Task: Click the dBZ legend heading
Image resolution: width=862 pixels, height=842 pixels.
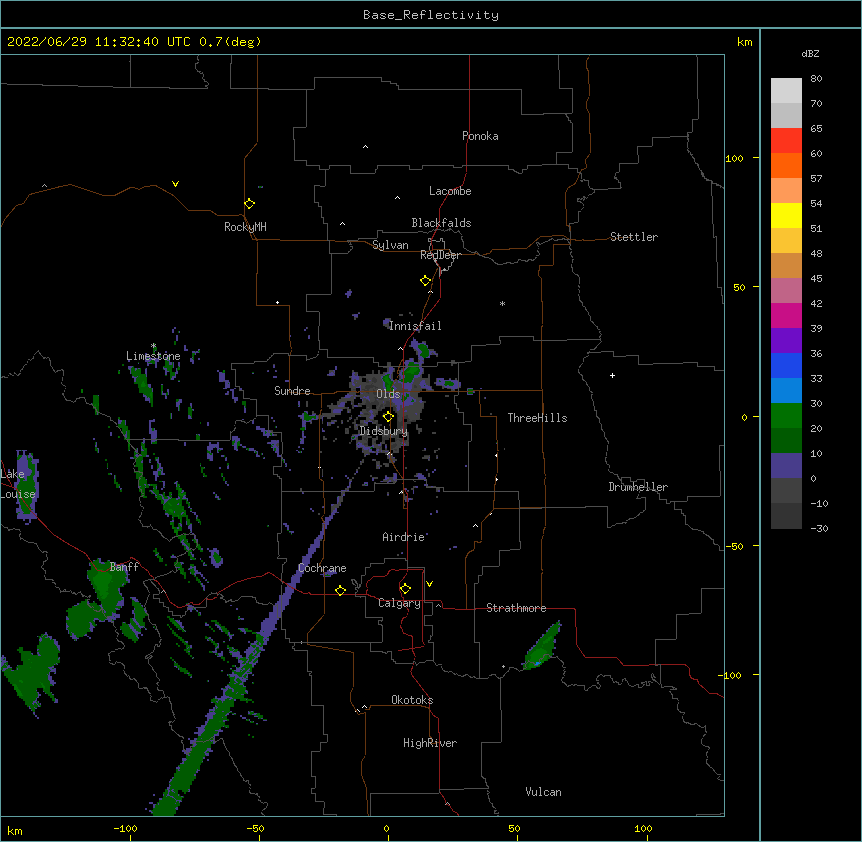Action: pyautogui.click(x=810, y=54)
